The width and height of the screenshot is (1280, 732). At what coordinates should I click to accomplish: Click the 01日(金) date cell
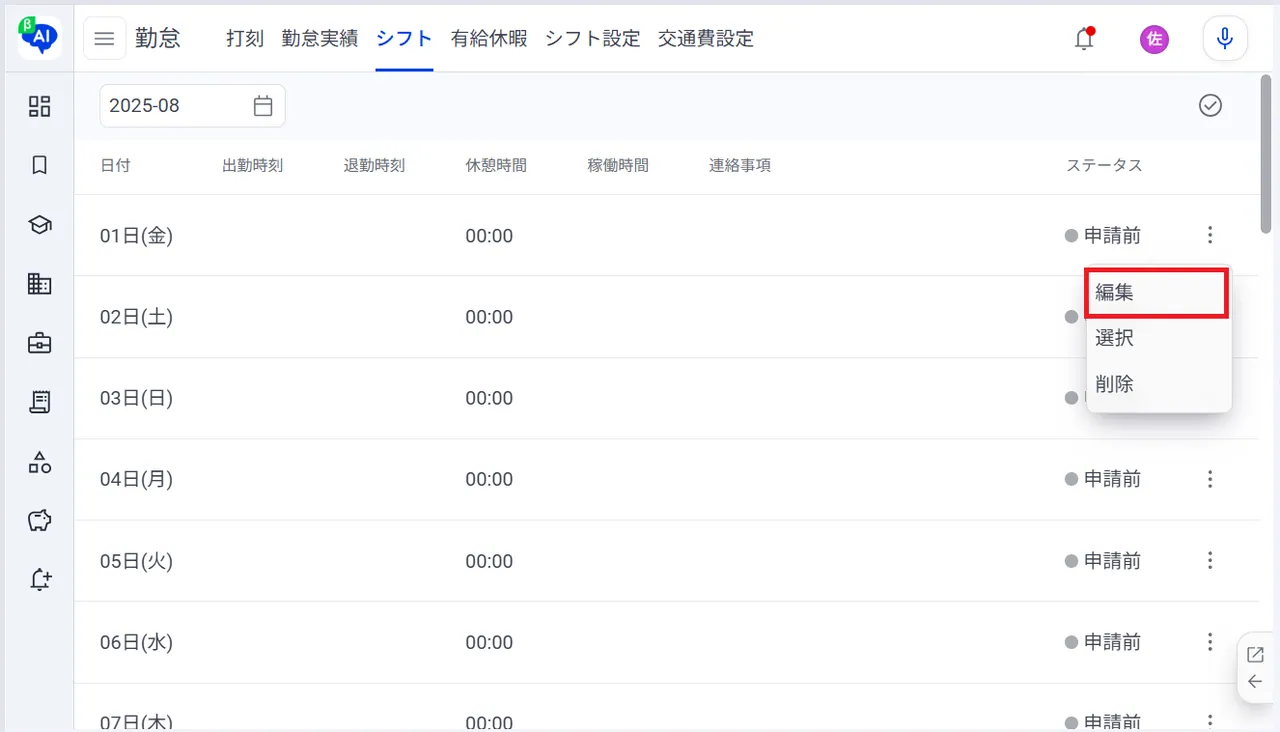[x=137, y=236]
